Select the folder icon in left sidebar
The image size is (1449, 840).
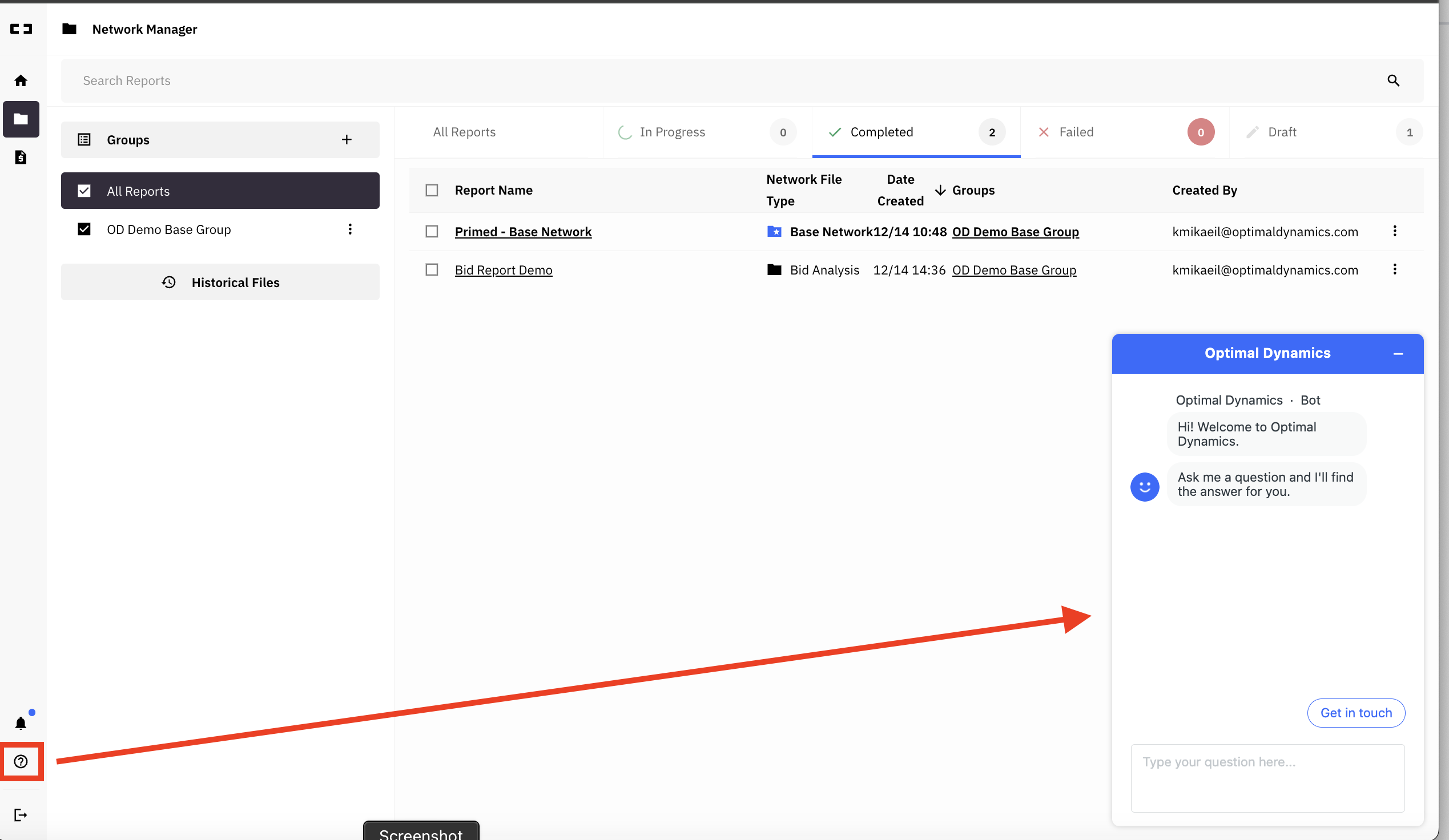21,119
